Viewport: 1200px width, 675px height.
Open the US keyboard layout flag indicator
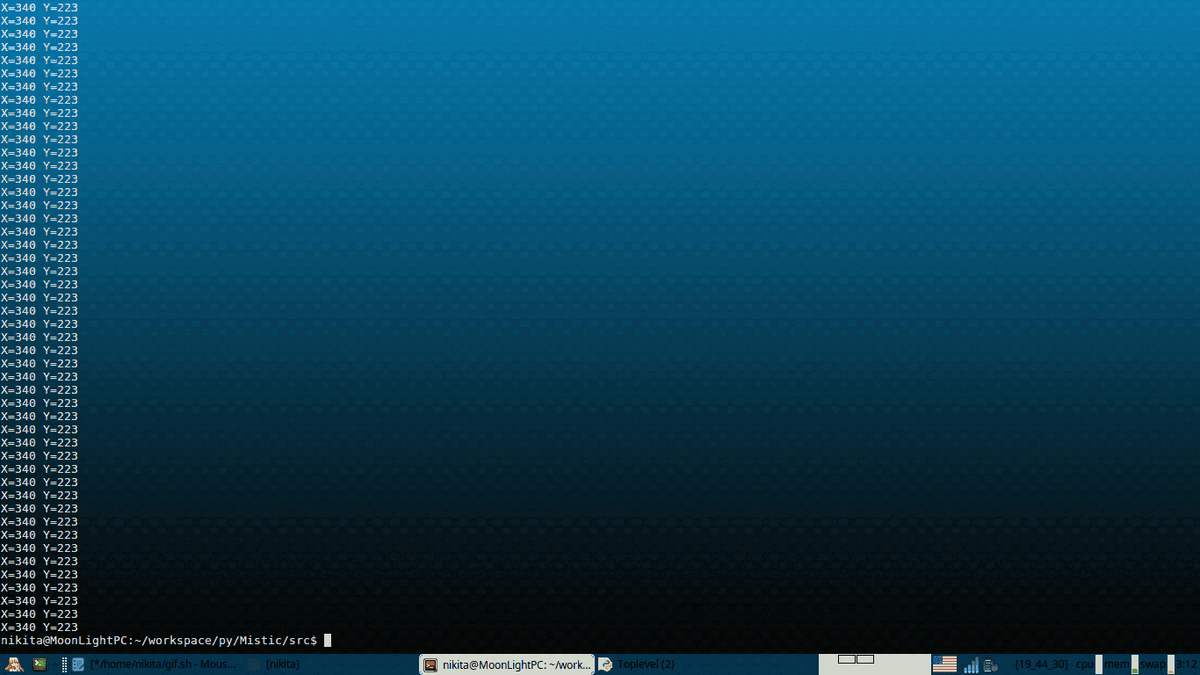[x=945, y=664]
